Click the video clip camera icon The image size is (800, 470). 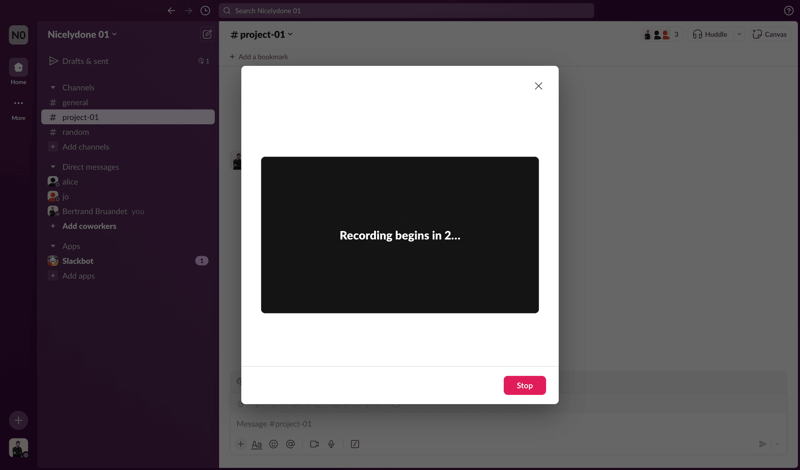[x=314, y=444]
